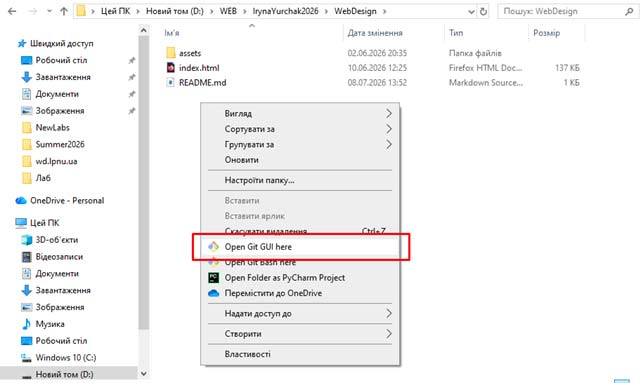
Task: Click the Музика note icon in sidebar
Action: 26,324
